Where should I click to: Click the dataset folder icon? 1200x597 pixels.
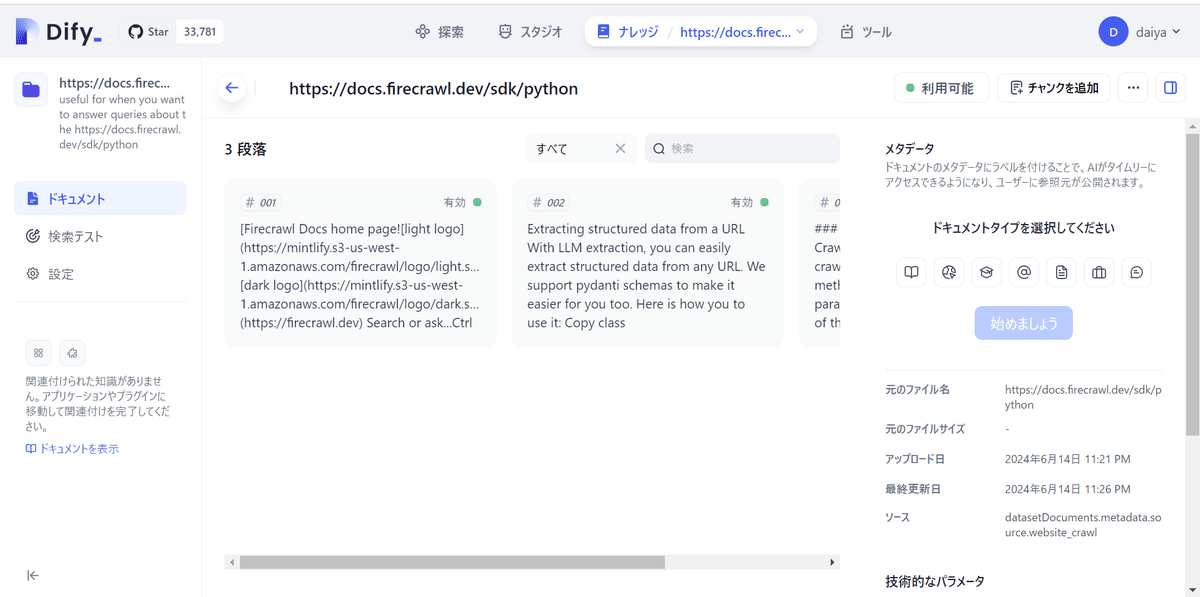pos(31,89)
